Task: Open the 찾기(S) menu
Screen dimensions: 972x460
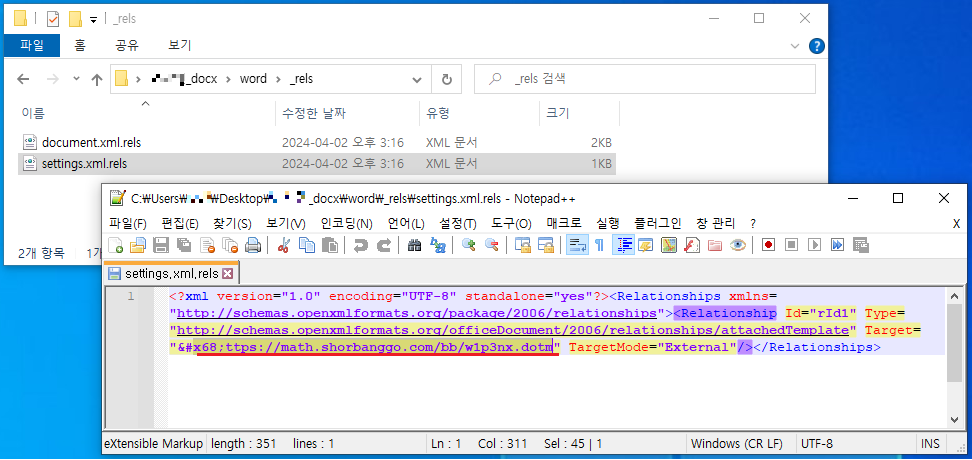Action: (x=232, y=224)
